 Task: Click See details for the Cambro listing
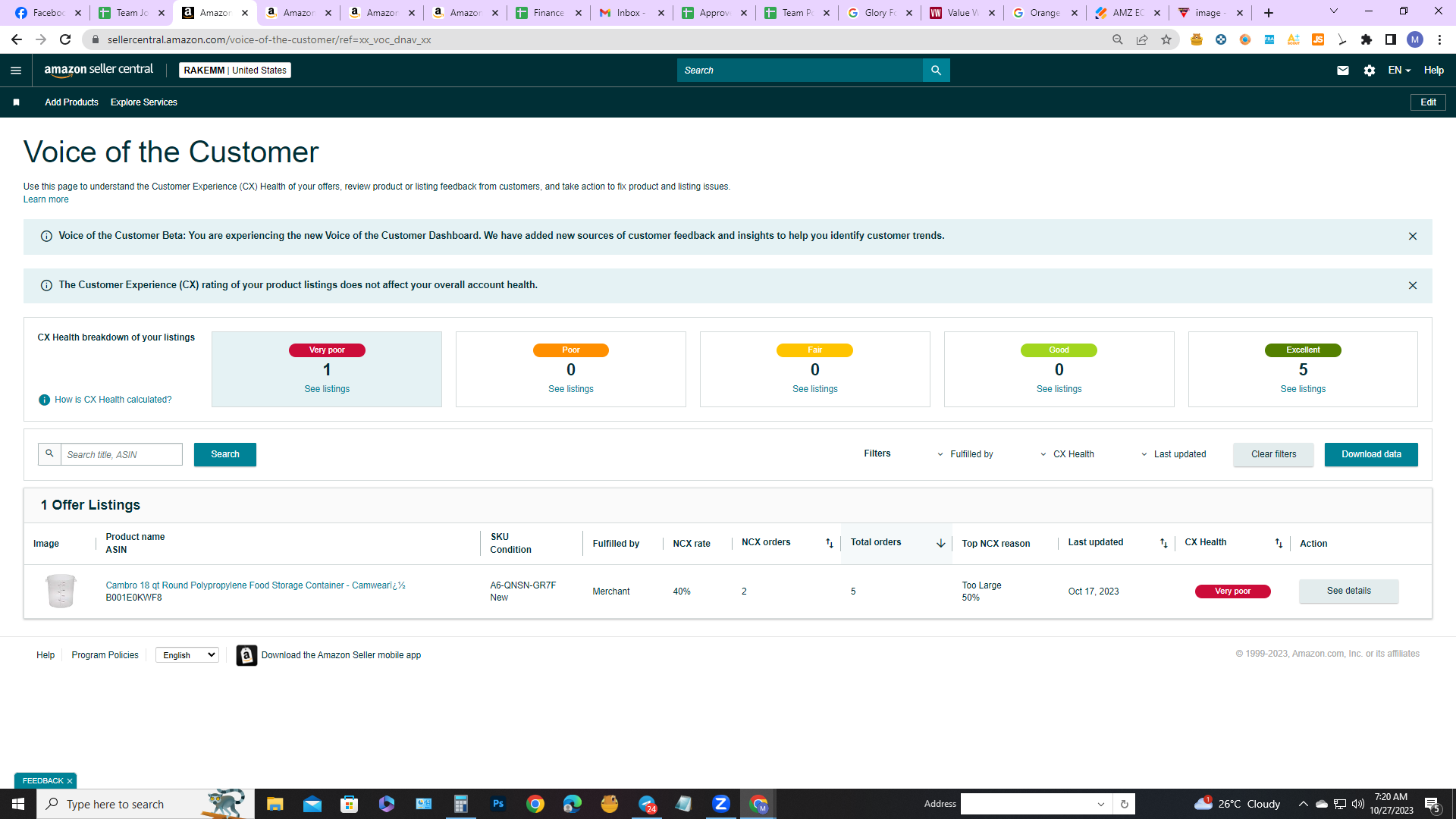point(1348,591)
